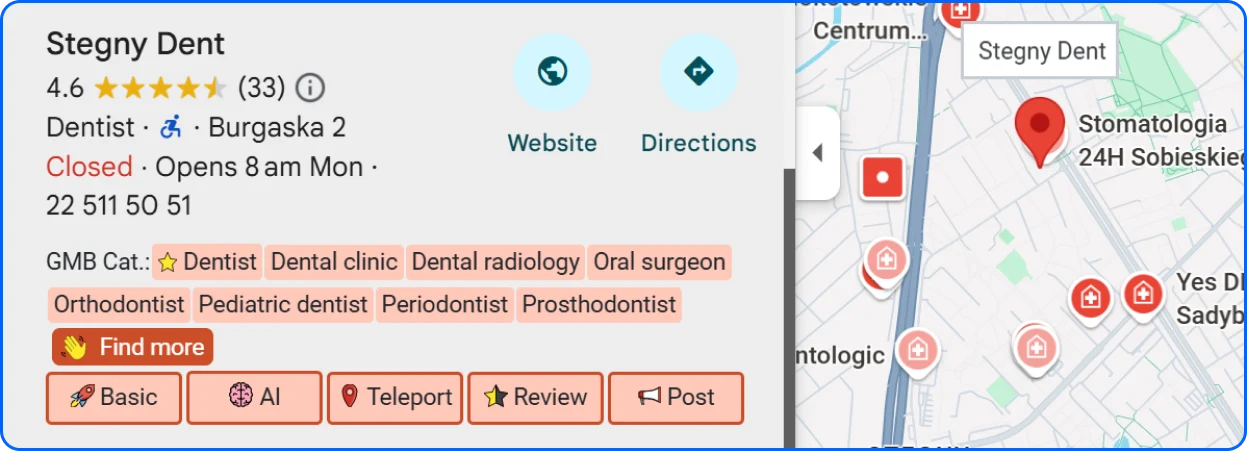Select the hospital marker near Yes Dent
The image size is (1247, 451).
(x=1142, y=294)
